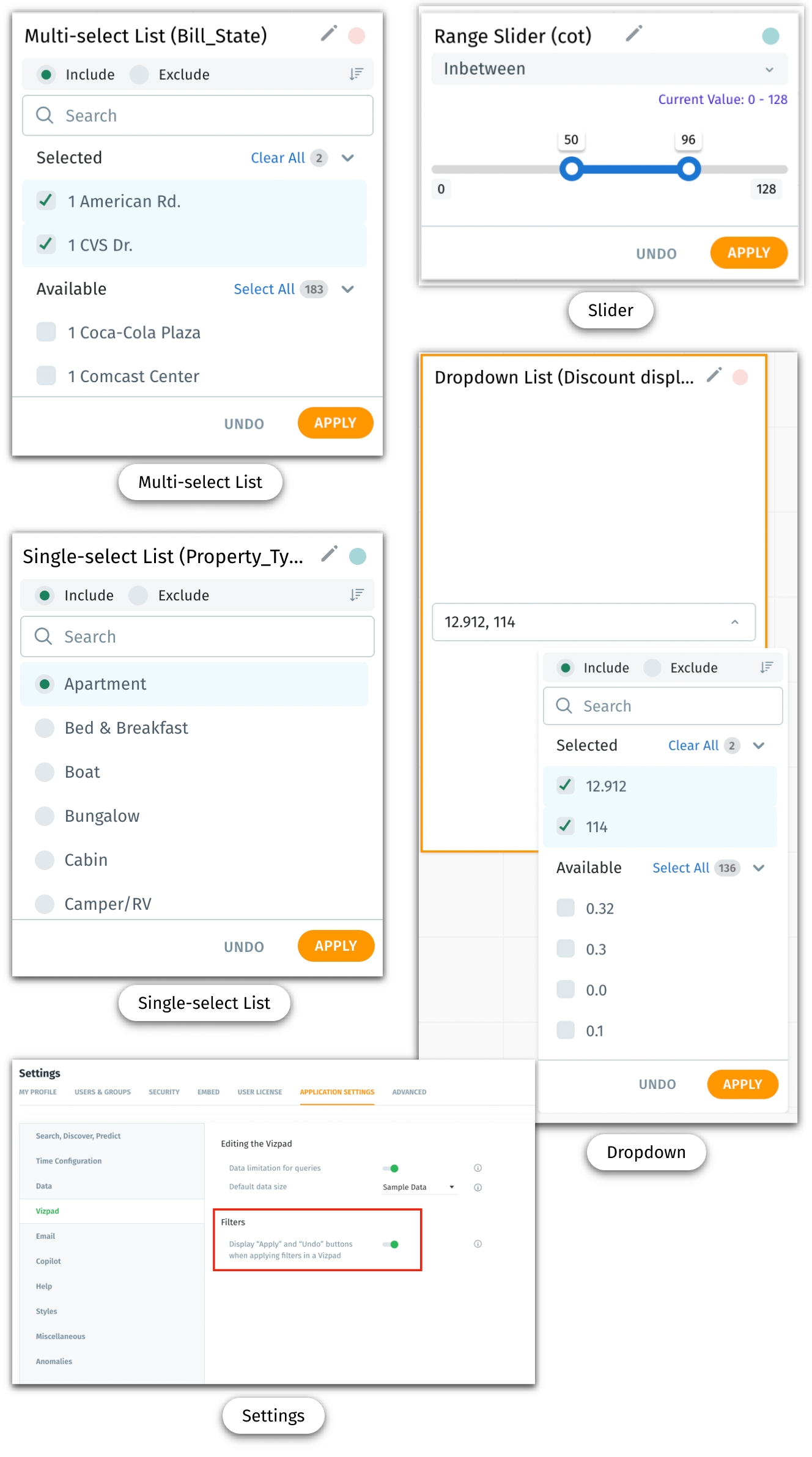Select the Bed & Breakfast radio option
The image size is (812, 1457).
[x=45, y=728]
